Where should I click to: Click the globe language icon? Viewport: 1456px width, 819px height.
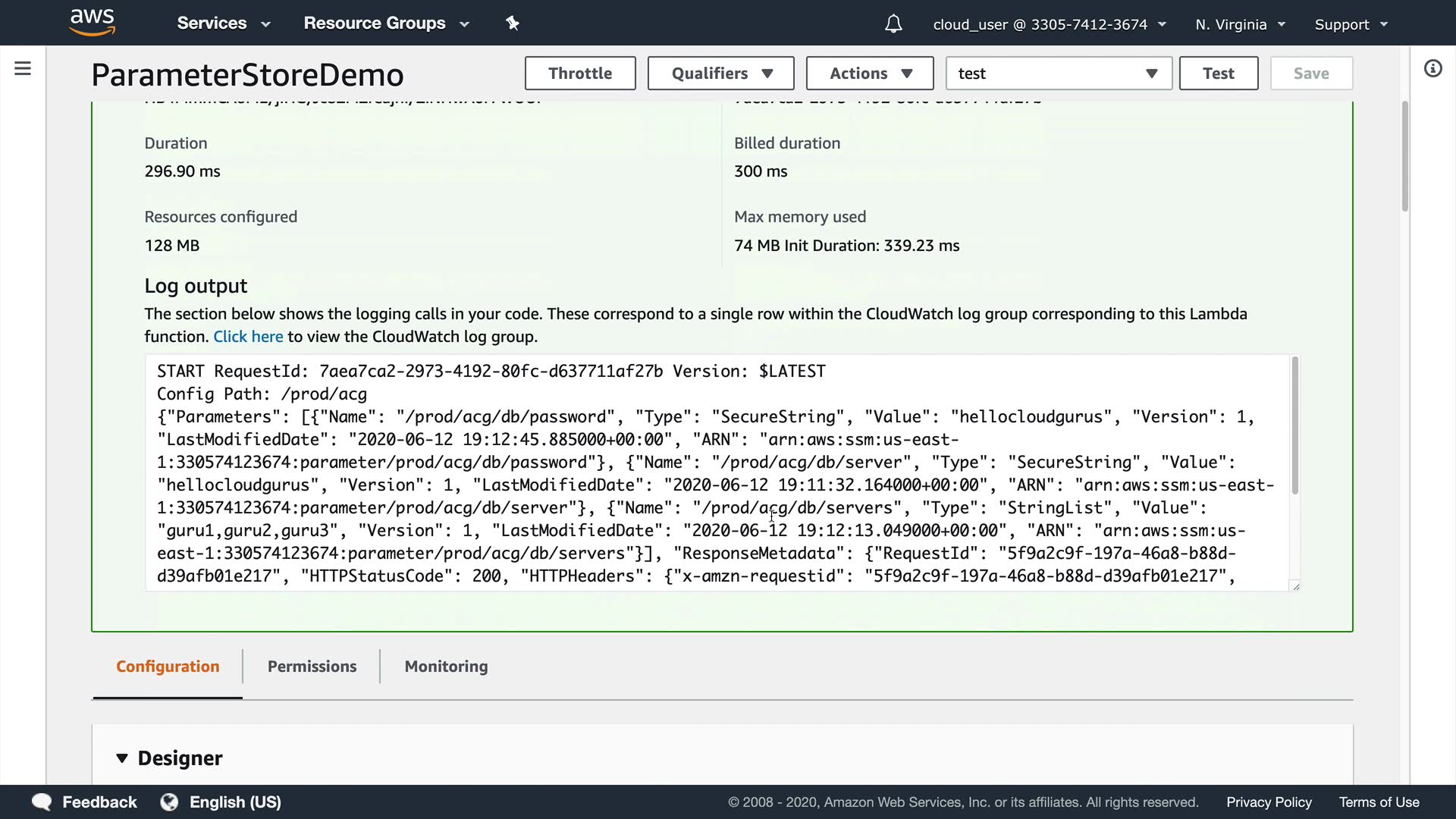tap(169, 802)
